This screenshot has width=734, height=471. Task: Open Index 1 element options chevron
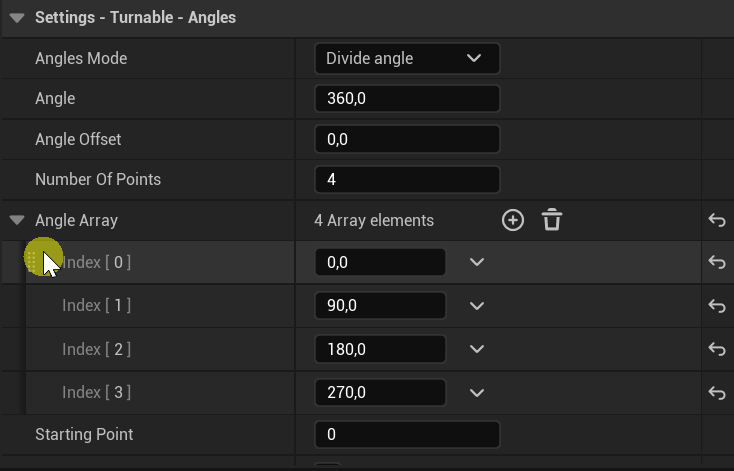(477, 306)
